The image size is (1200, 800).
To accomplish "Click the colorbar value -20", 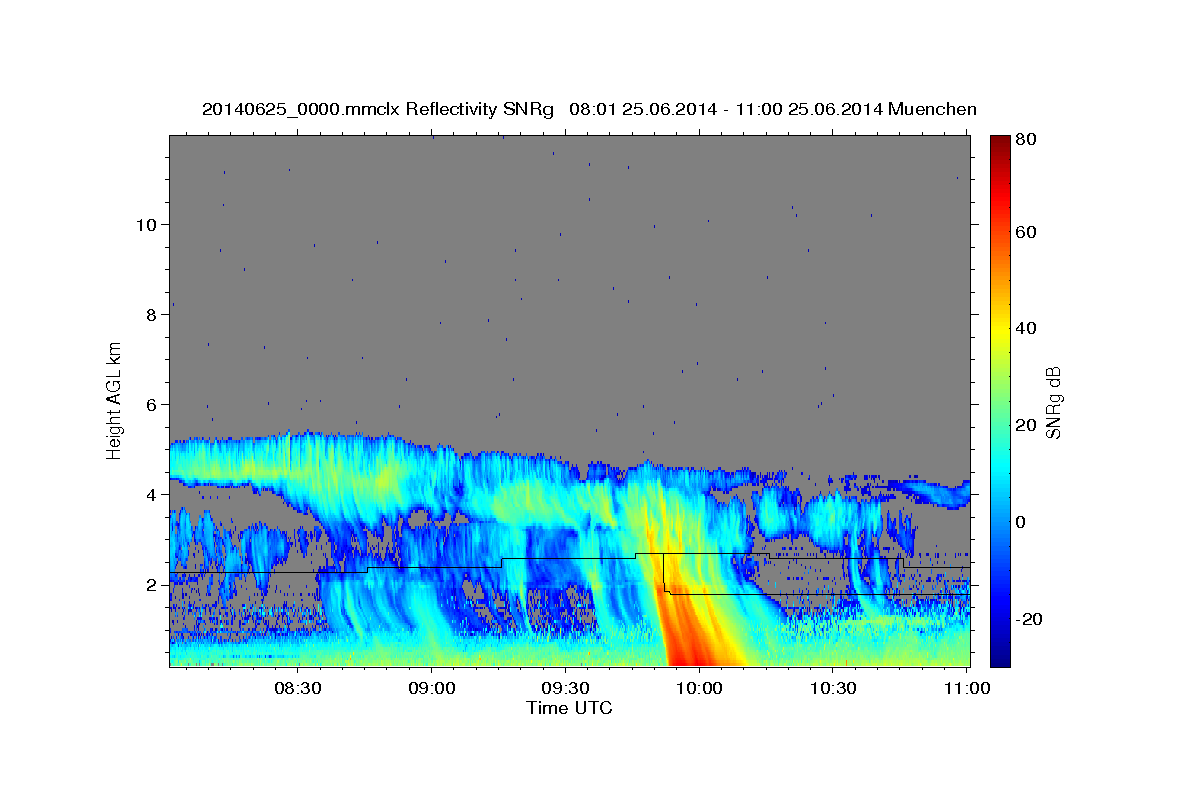I will [1029, 619].
